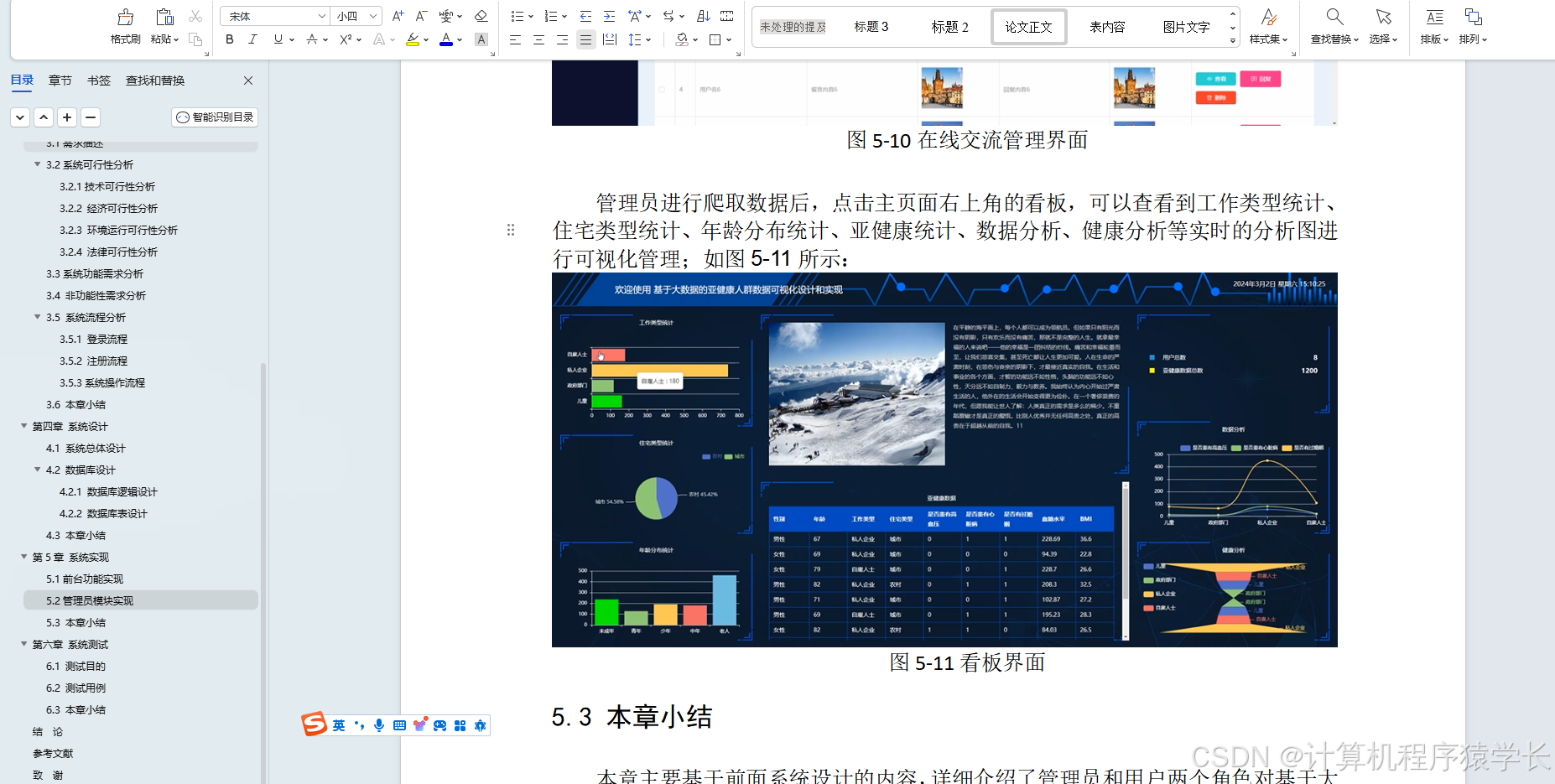1555x784 pixels.
Task: Click the Cut scissors icon
Action: click(195, 16)
